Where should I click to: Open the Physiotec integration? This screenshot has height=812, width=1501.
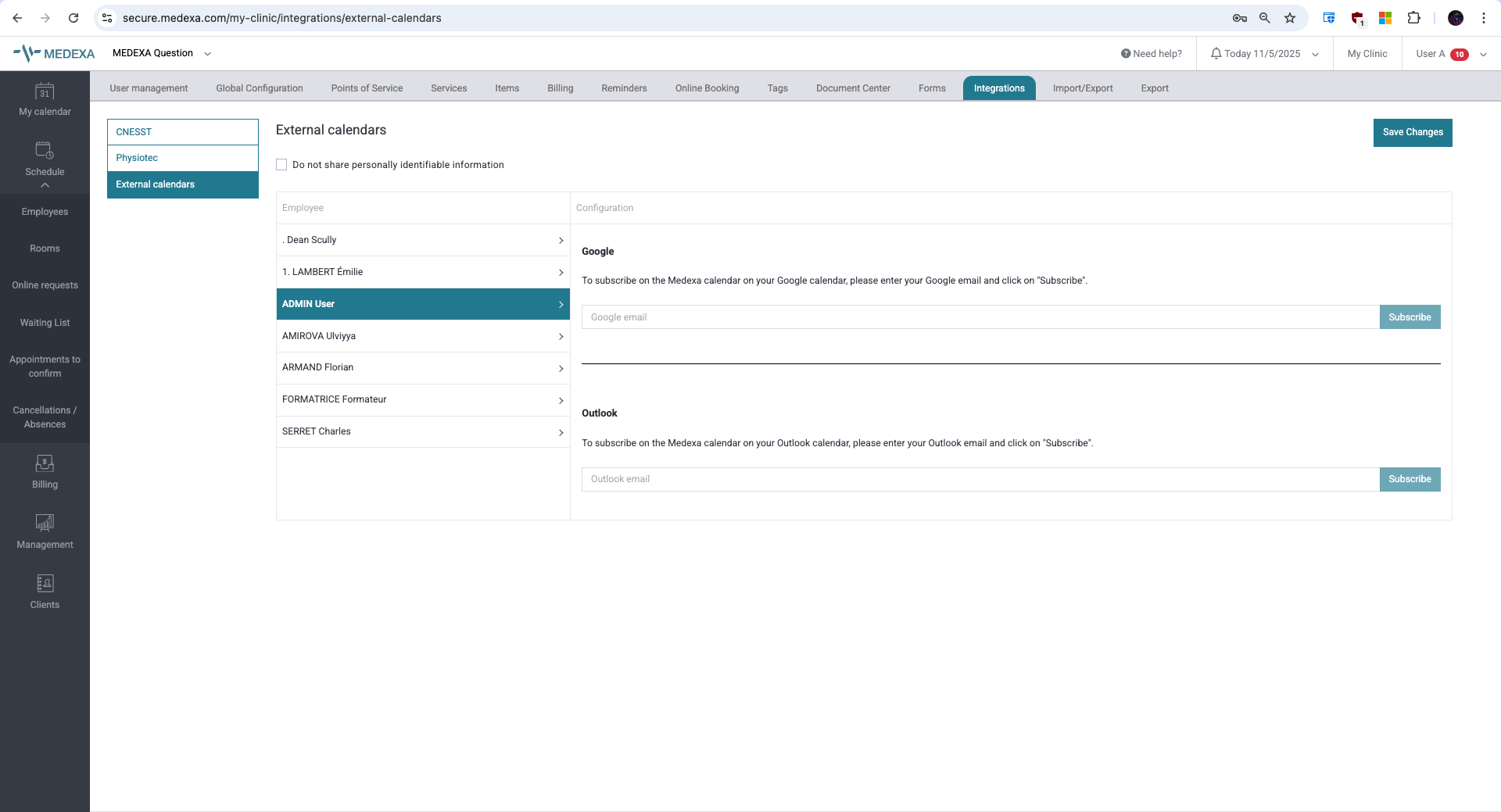click(x=183, y=158)
